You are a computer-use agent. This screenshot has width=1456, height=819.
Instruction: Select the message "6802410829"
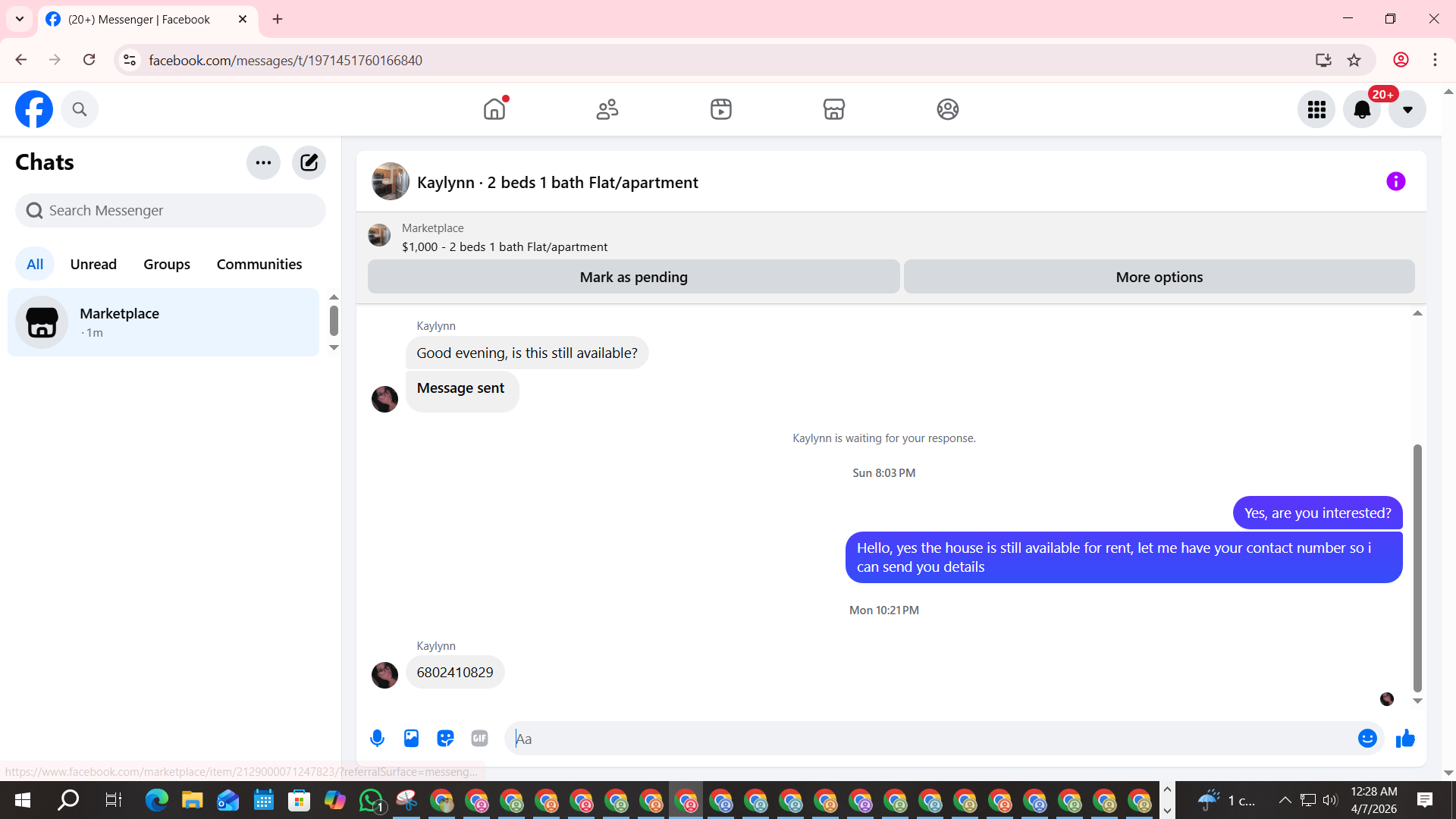click(455, 673)
